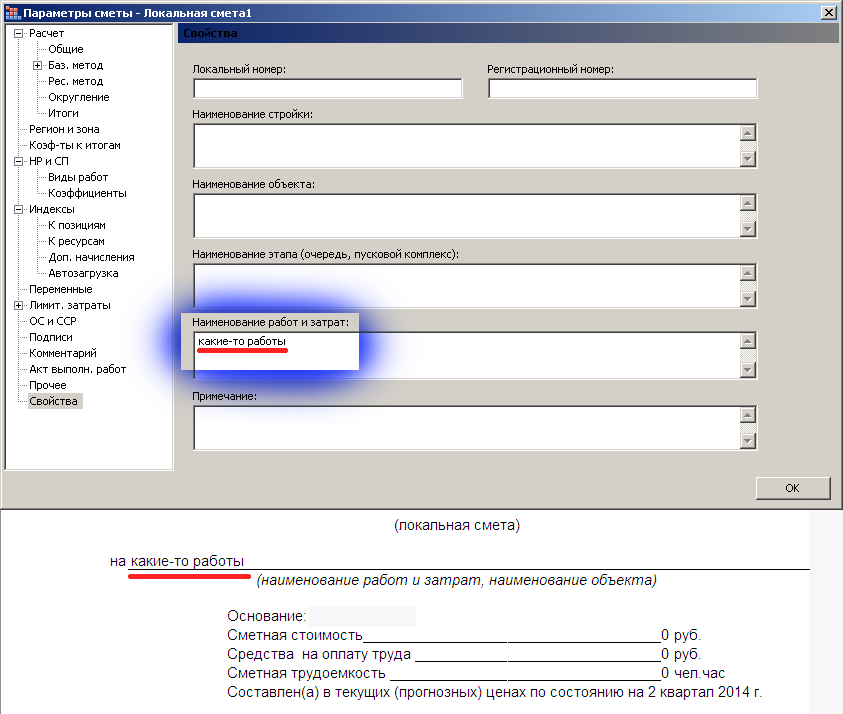Open Округление settings
843x714 pixels.
[x=78, y=97]
